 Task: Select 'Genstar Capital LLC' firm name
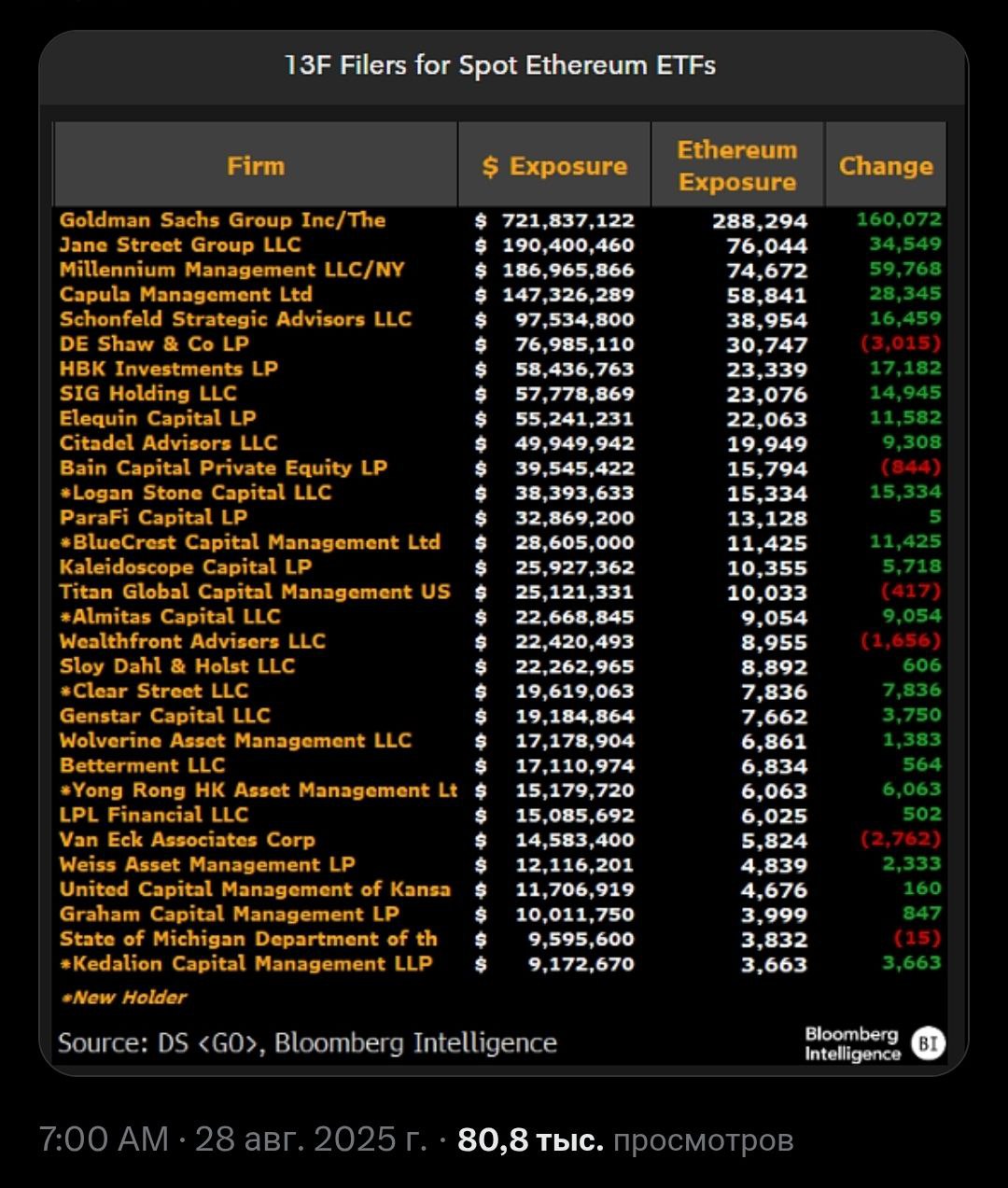164,716
